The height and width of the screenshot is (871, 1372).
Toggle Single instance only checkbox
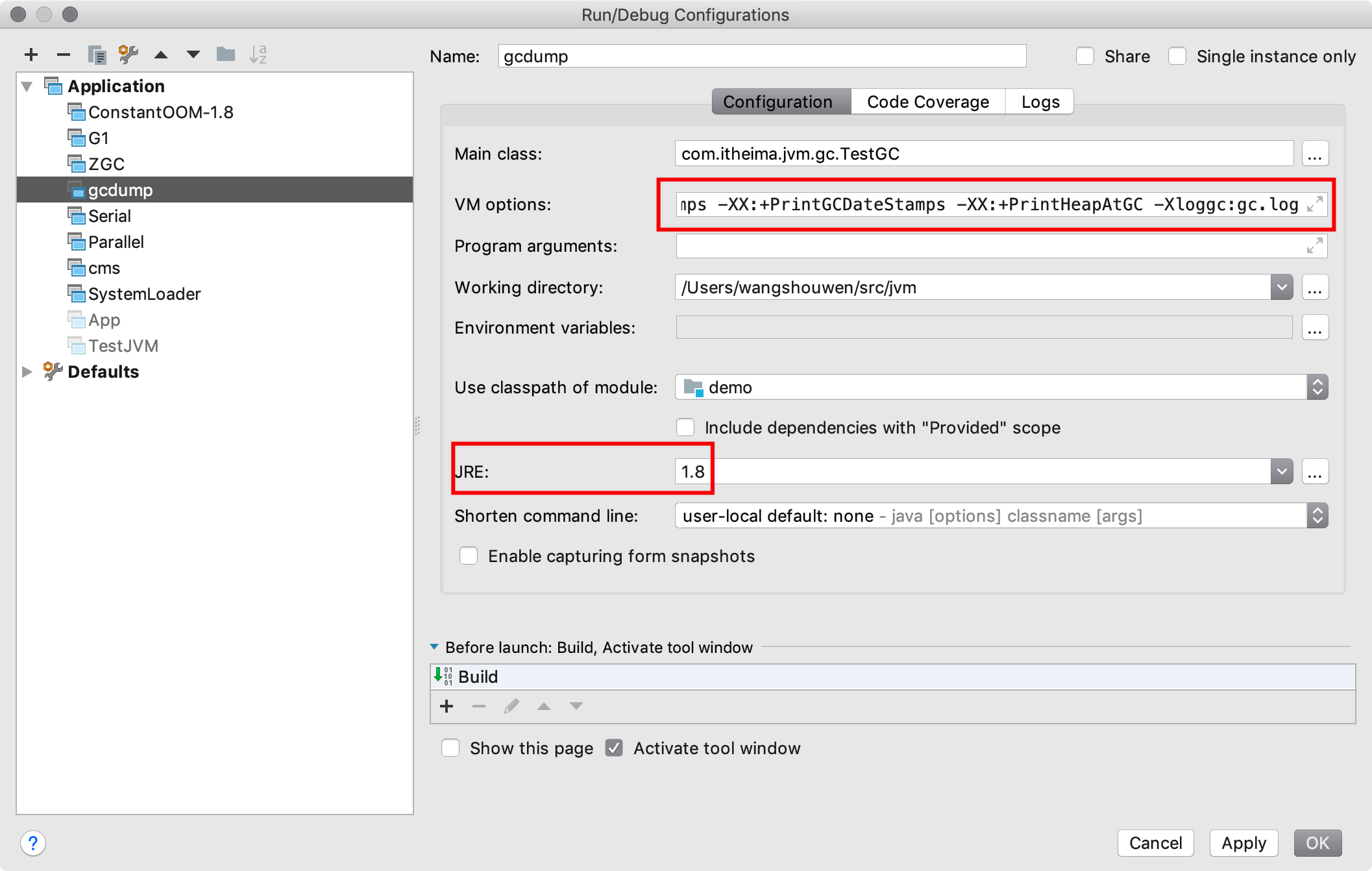coord(1177,56)
